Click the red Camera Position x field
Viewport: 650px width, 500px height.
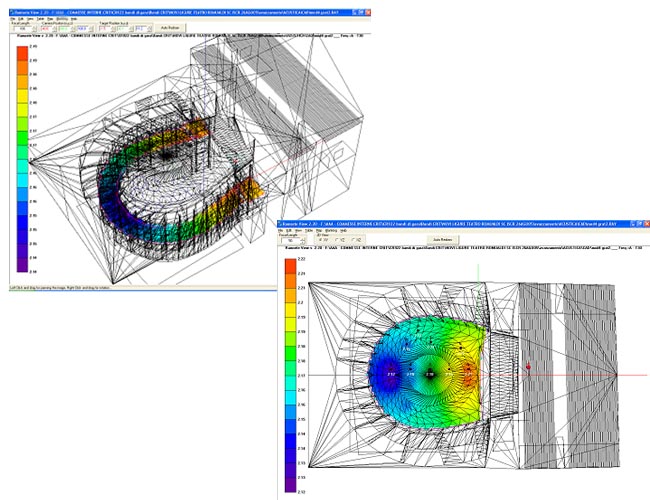(x=46, y=29)
